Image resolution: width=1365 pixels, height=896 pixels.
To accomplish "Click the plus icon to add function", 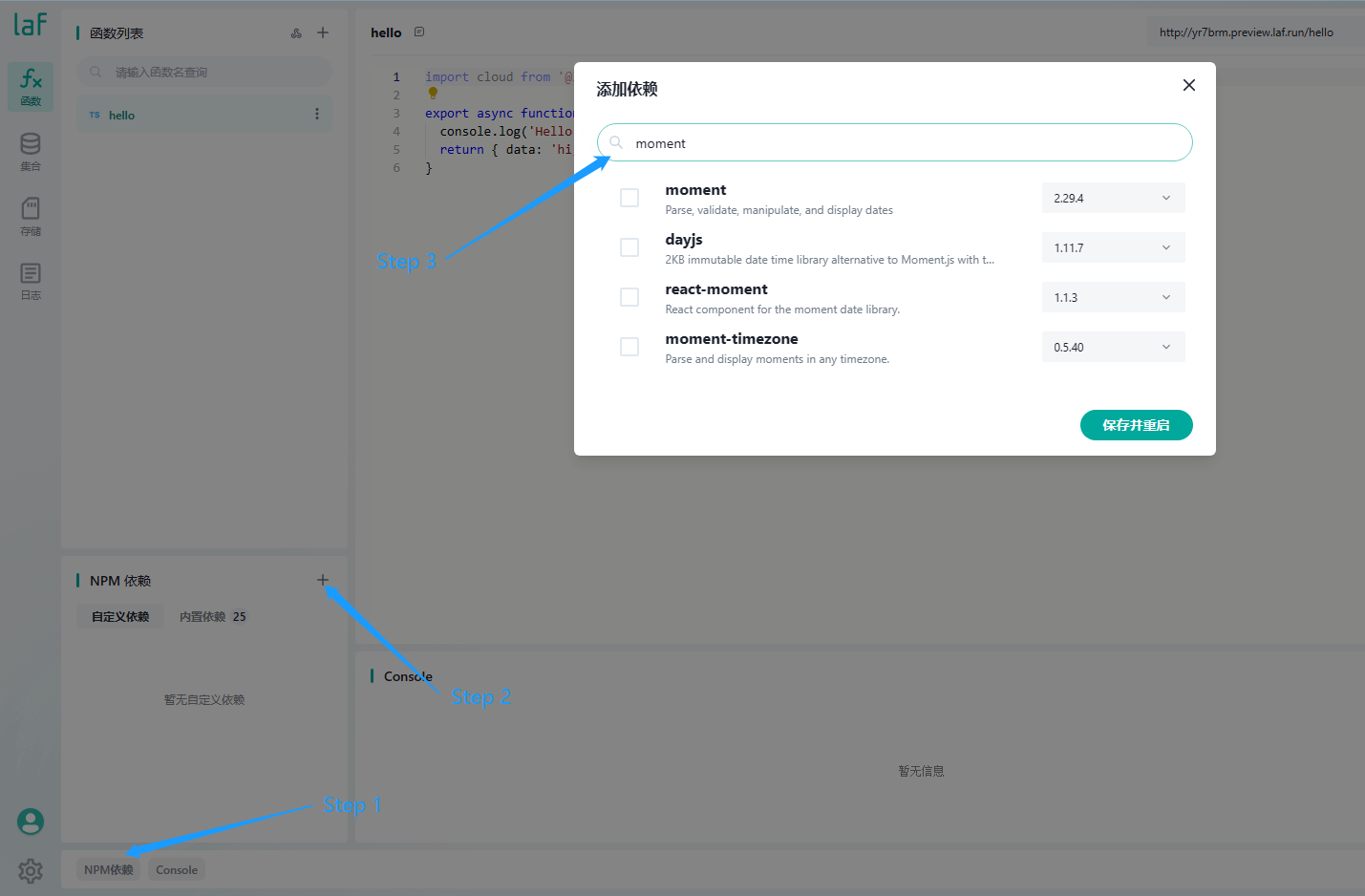I will coord(323,32).
